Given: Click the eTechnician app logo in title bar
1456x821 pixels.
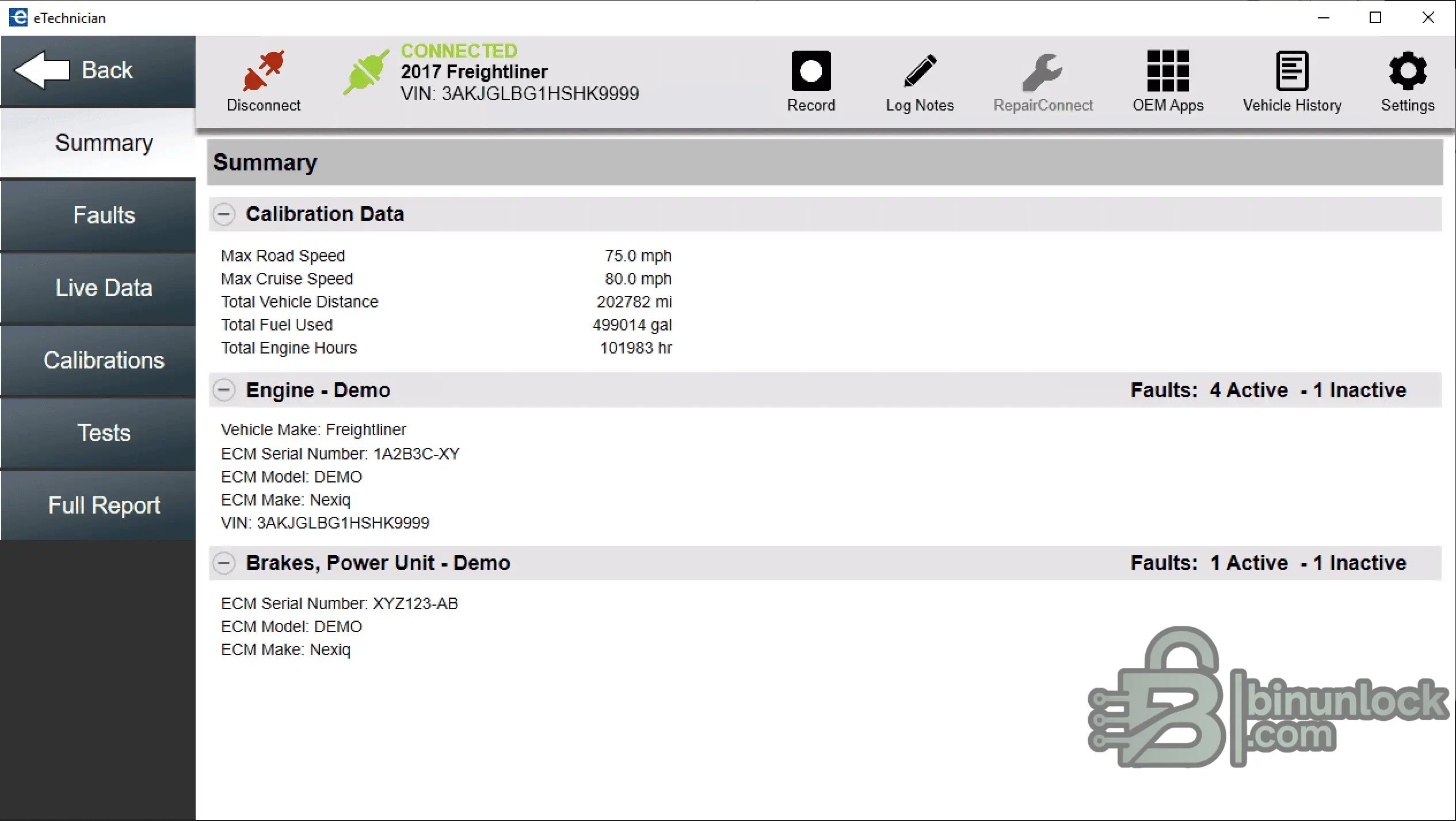Looking at the screenshot, I should pos(18,17).
